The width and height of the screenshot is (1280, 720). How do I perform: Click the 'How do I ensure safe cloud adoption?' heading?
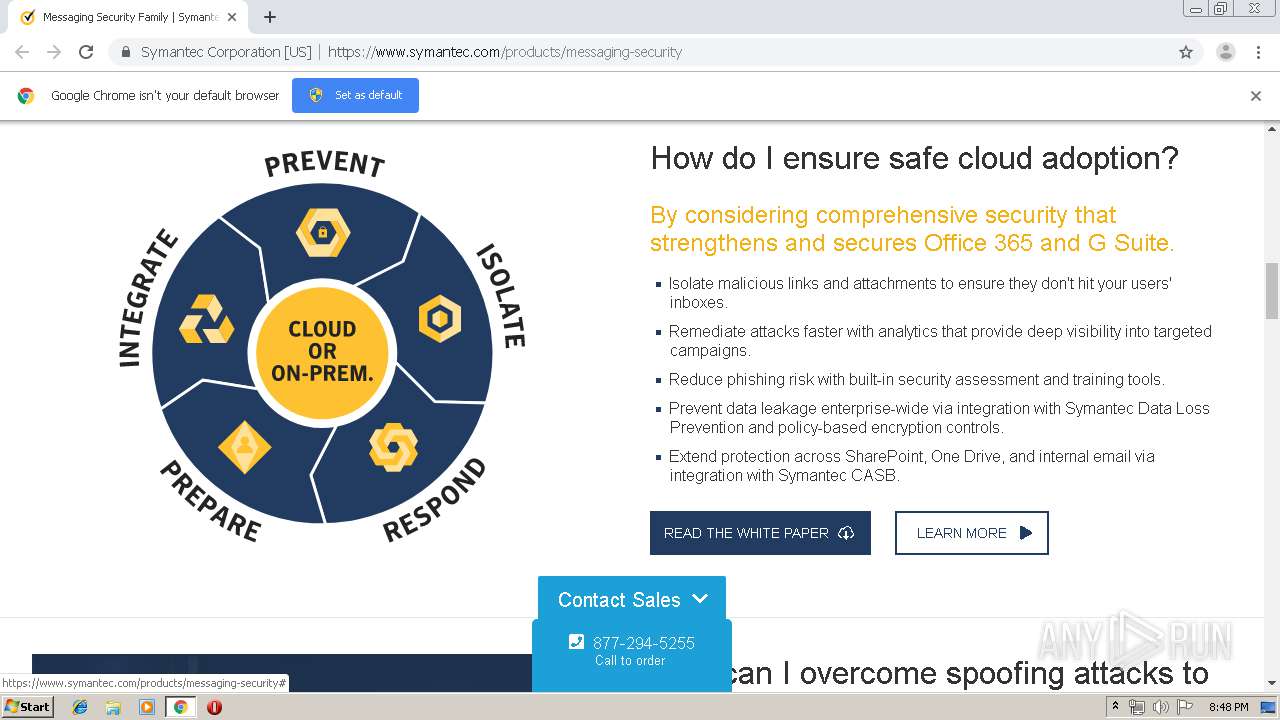915,158
